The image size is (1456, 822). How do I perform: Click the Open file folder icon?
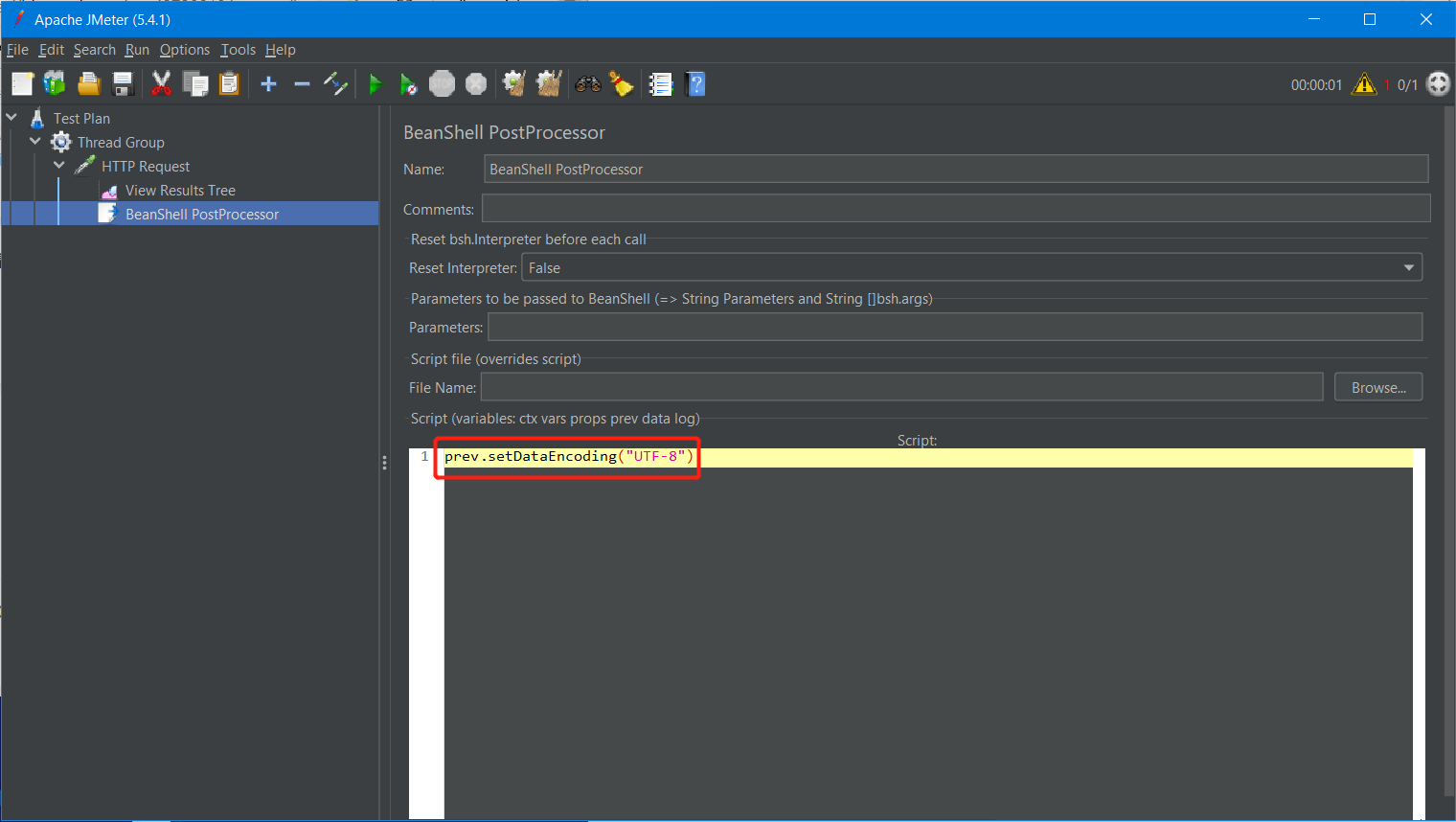[89, 84]
